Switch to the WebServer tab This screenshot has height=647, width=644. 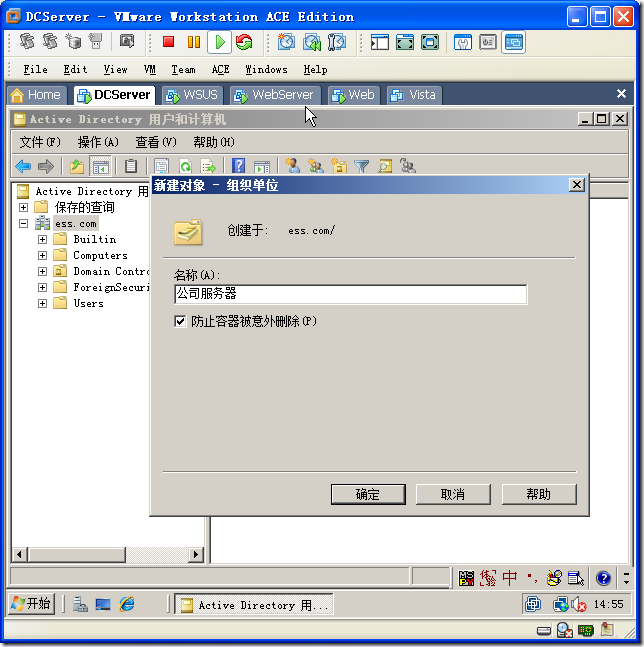[275, 95]
